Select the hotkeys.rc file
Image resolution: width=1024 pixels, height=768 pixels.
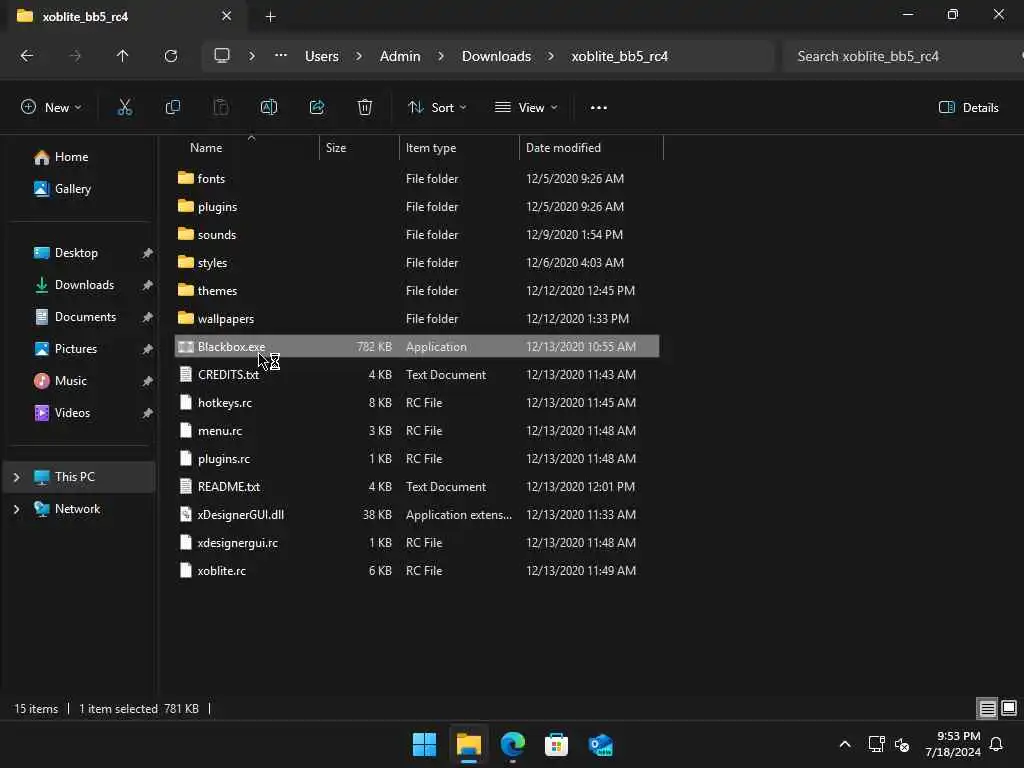[417, 403]
